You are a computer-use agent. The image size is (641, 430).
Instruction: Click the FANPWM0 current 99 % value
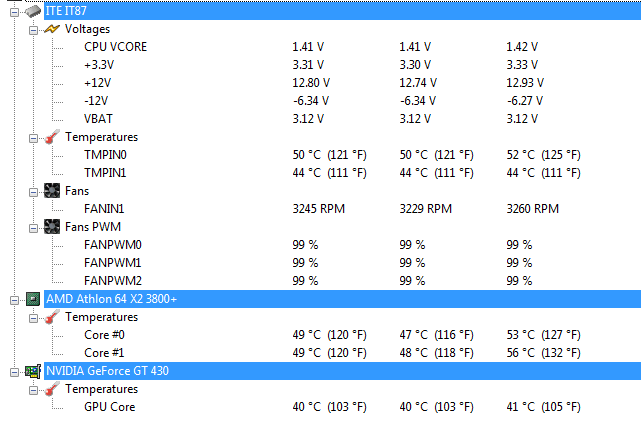(x=305, y=245)
